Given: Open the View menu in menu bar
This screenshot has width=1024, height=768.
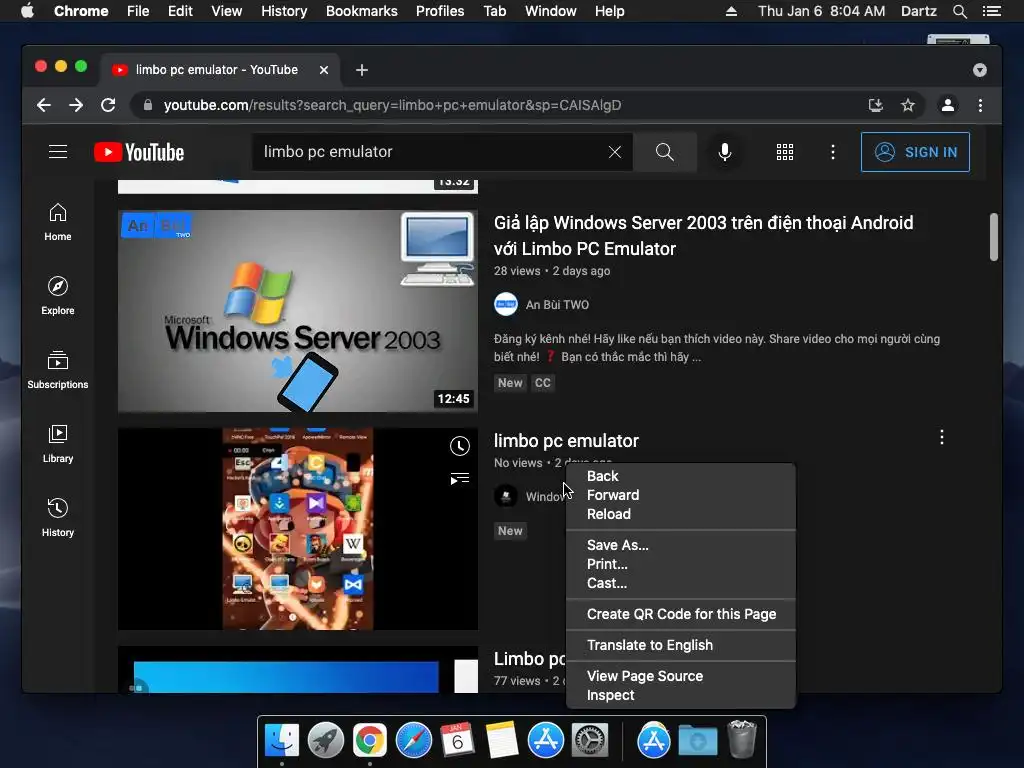Looking at the screenshot, I should [227, 11].
